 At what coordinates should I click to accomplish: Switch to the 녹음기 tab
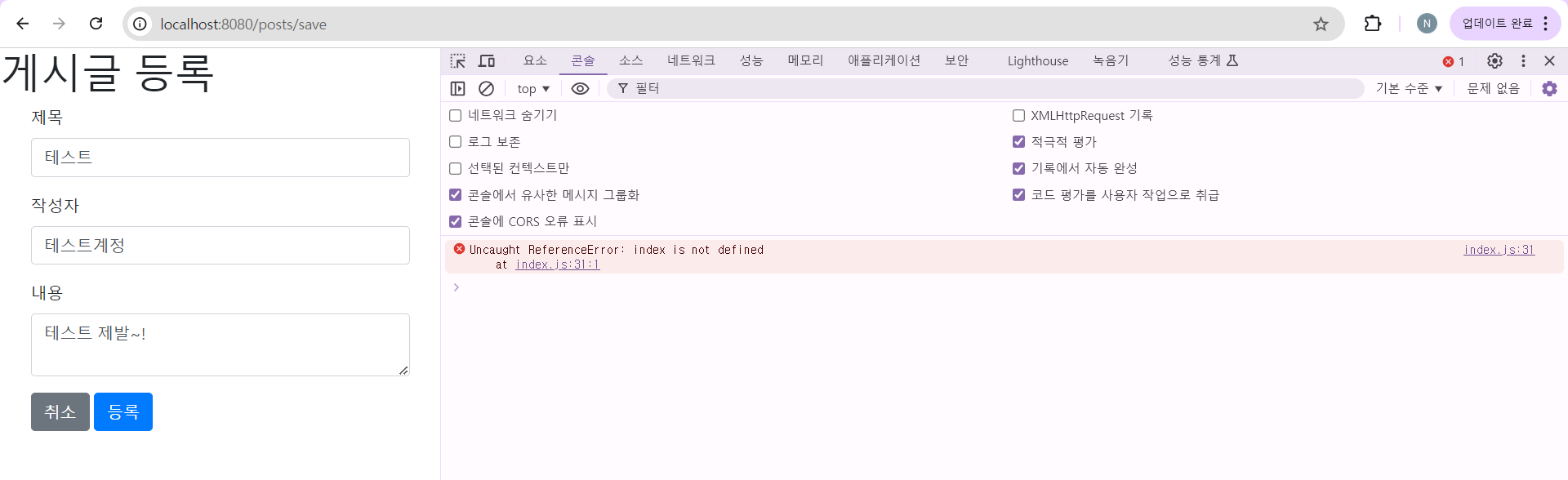[1111, 61]
